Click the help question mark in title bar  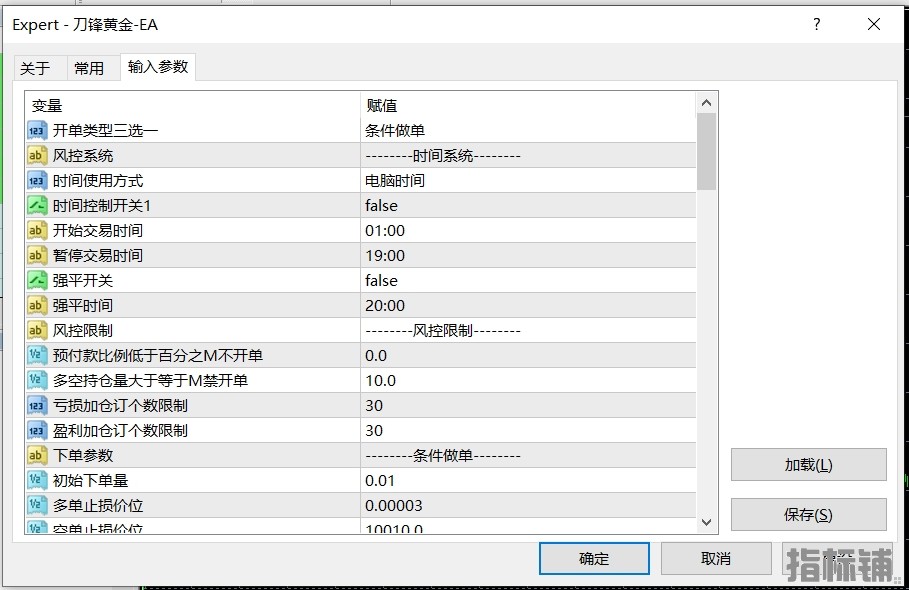[x=817, y=25]
